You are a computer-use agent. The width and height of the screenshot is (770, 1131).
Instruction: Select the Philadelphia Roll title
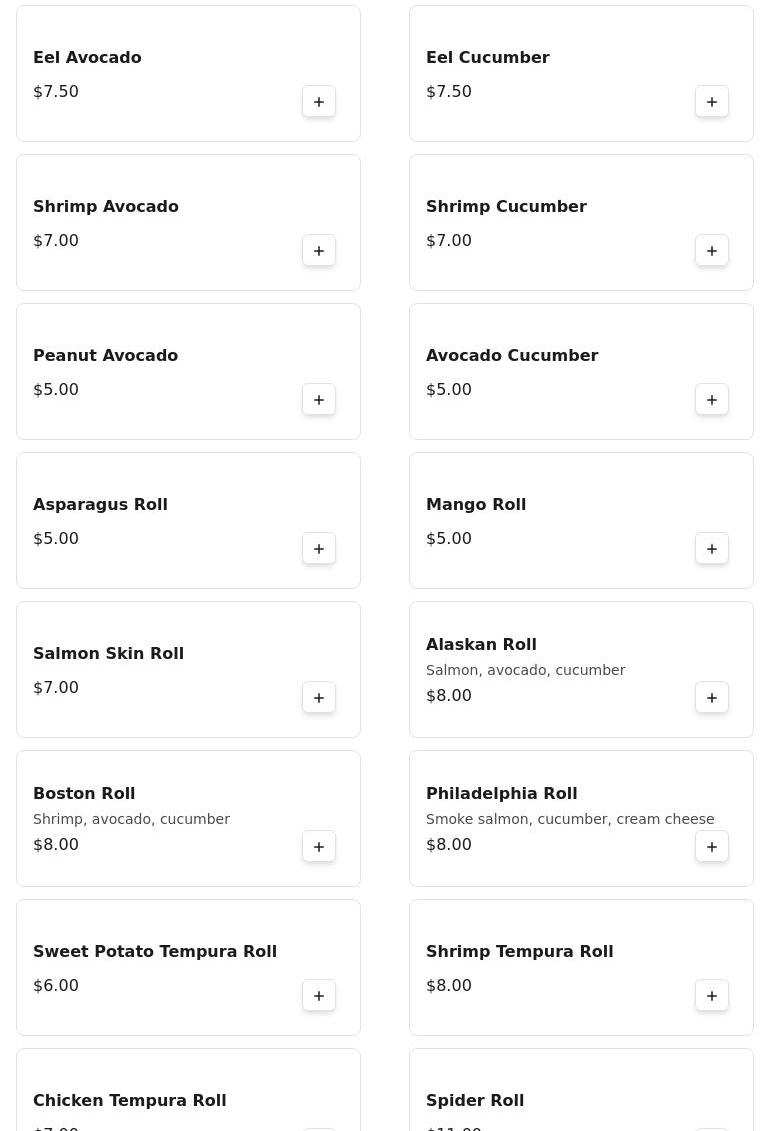(502, 793)
